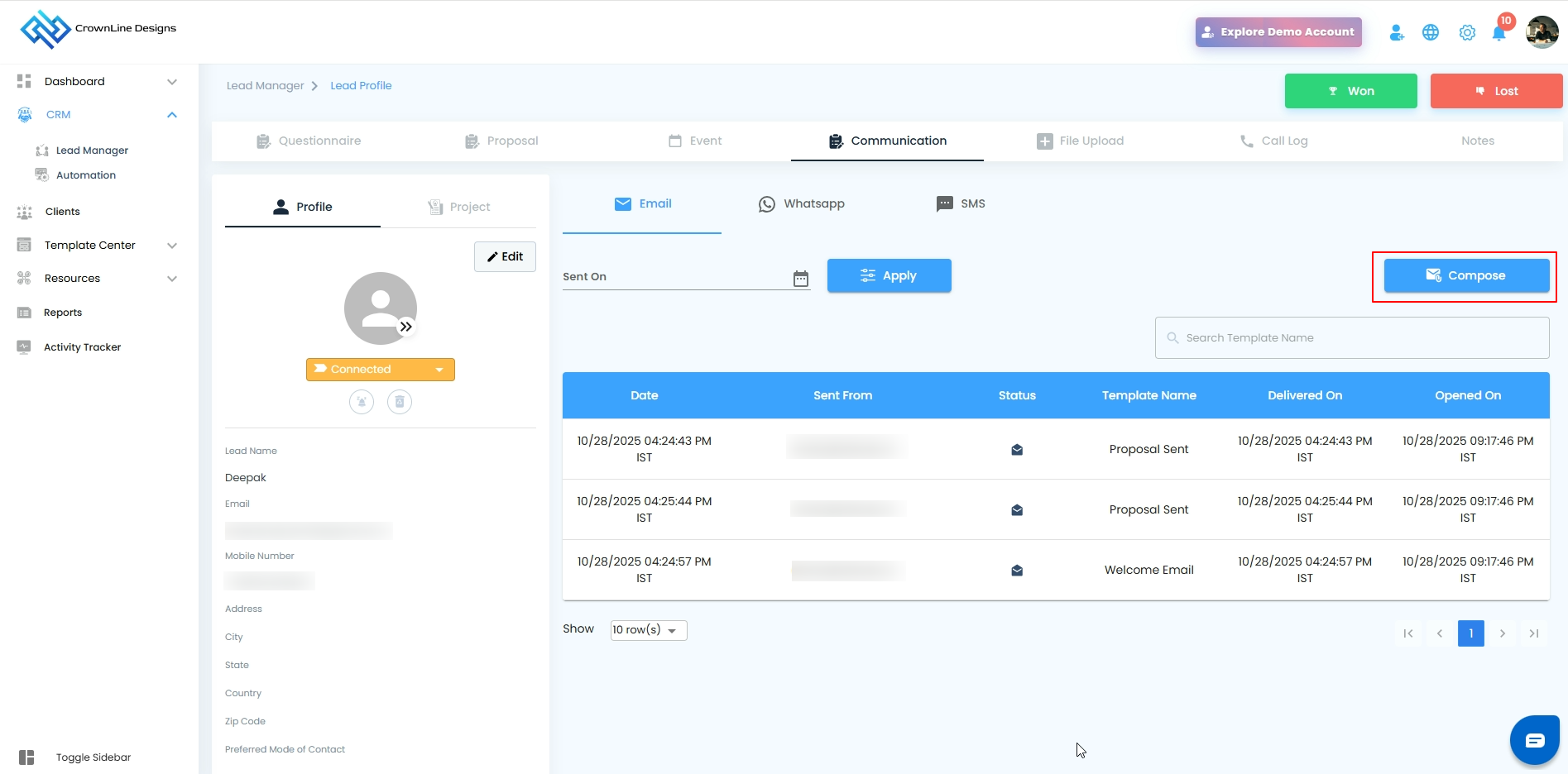
Task: Click the globe language icon
Action: click(1431, 32)
